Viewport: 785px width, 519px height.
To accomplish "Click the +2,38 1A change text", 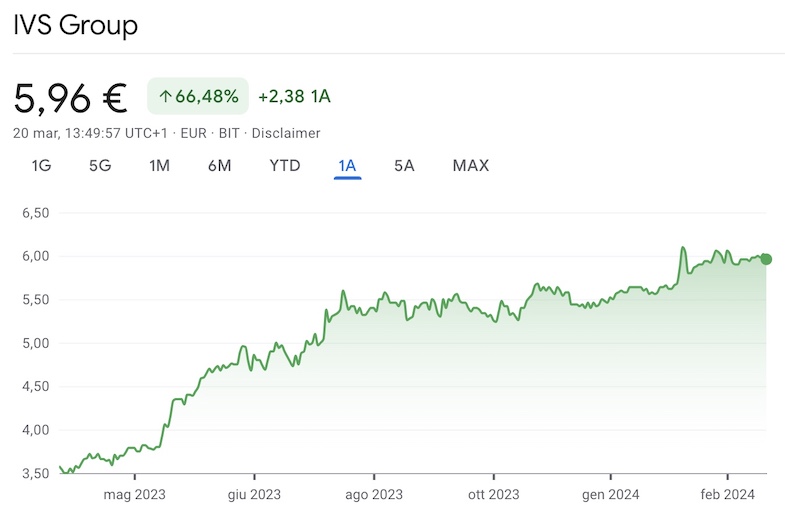I will tap(294, 96).
